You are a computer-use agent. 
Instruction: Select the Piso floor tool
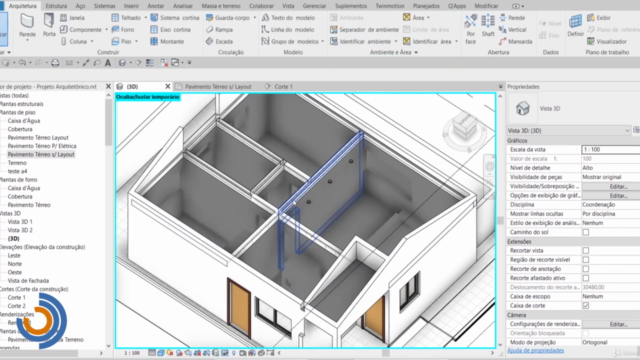tap(122, 42)
